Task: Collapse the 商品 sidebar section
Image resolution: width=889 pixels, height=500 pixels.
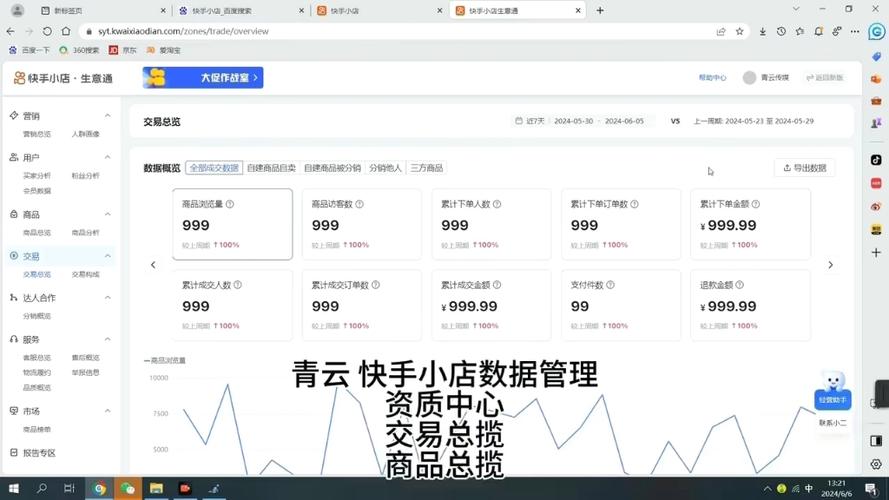Action: click(108, 214)
